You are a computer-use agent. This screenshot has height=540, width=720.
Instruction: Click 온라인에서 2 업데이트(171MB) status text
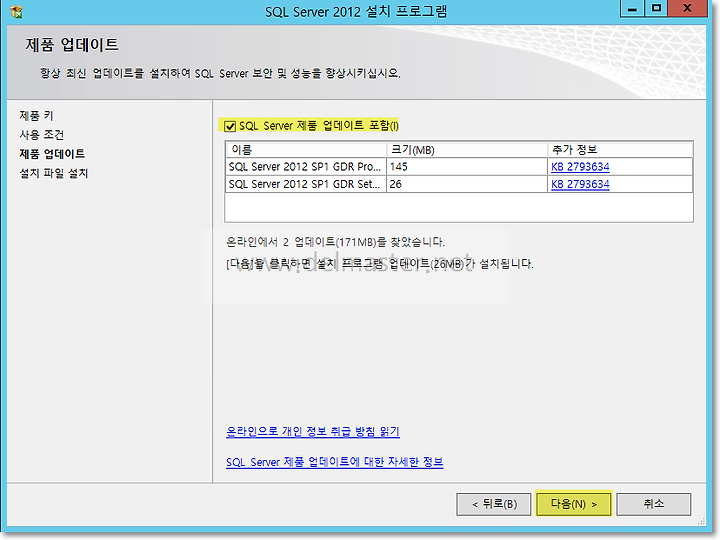336,242
